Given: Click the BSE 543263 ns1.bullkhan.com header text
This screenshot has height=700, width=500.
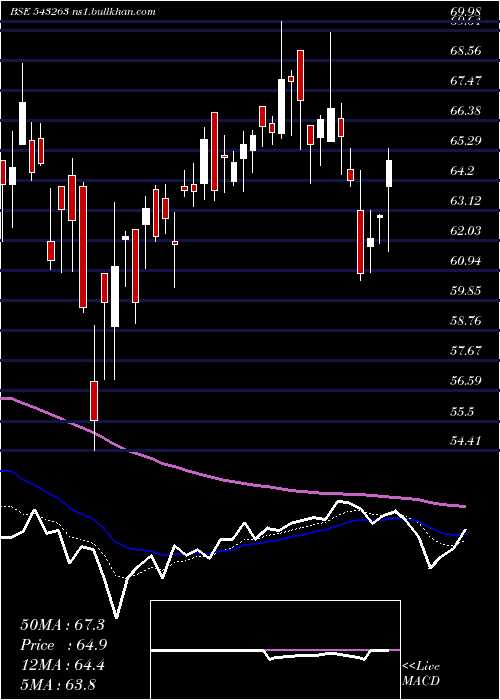Looking at the screenshot, I should click(83, 12).
